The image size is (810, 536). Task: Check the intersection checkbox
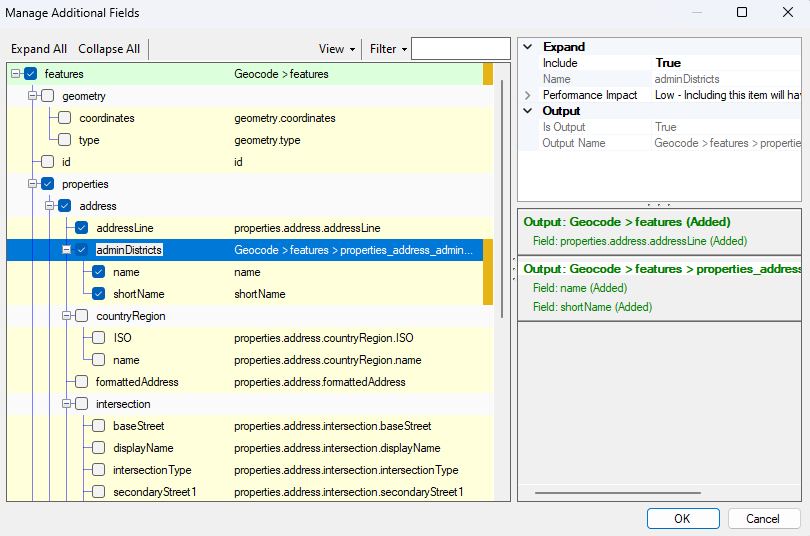click(82, 404)
